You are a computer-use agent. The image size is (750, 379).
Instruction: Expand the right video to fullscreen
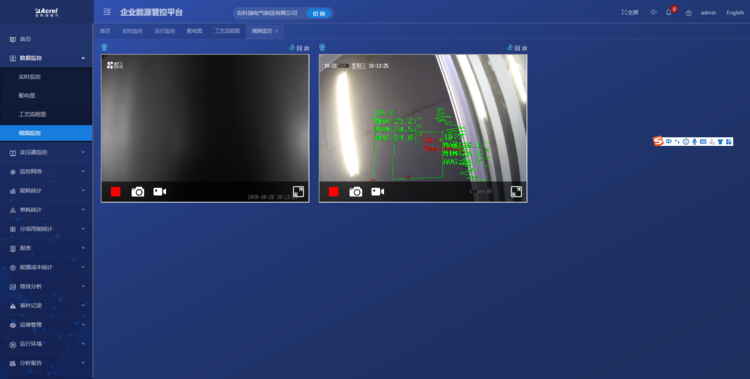click(516, 192)
